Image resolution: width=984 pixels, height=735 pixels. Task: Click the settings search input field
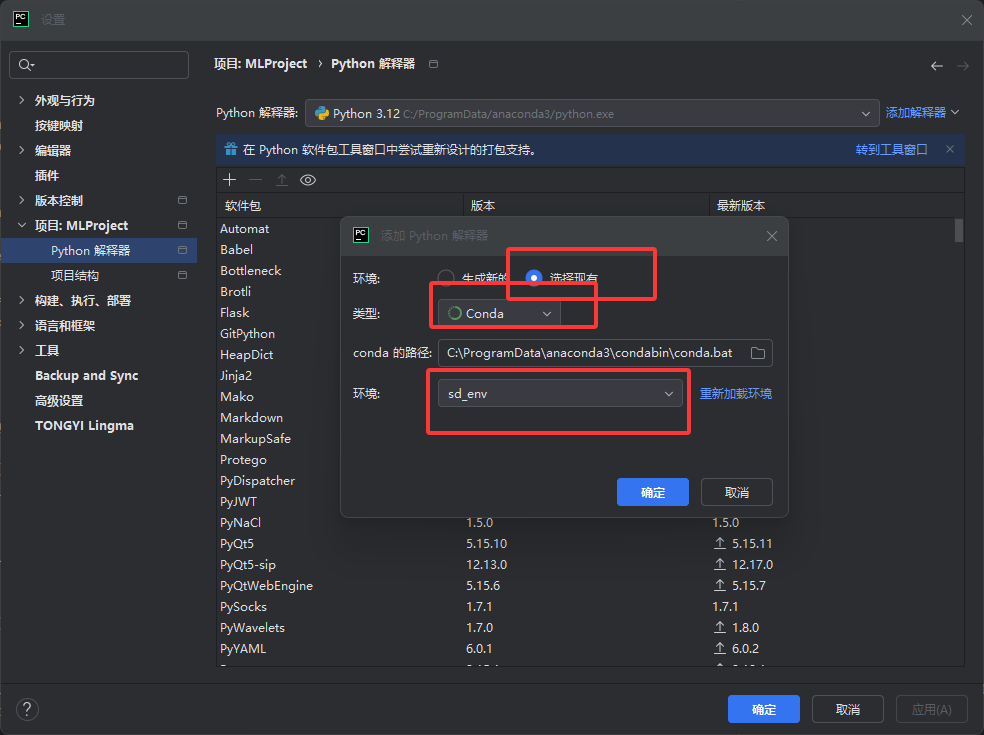99,65
